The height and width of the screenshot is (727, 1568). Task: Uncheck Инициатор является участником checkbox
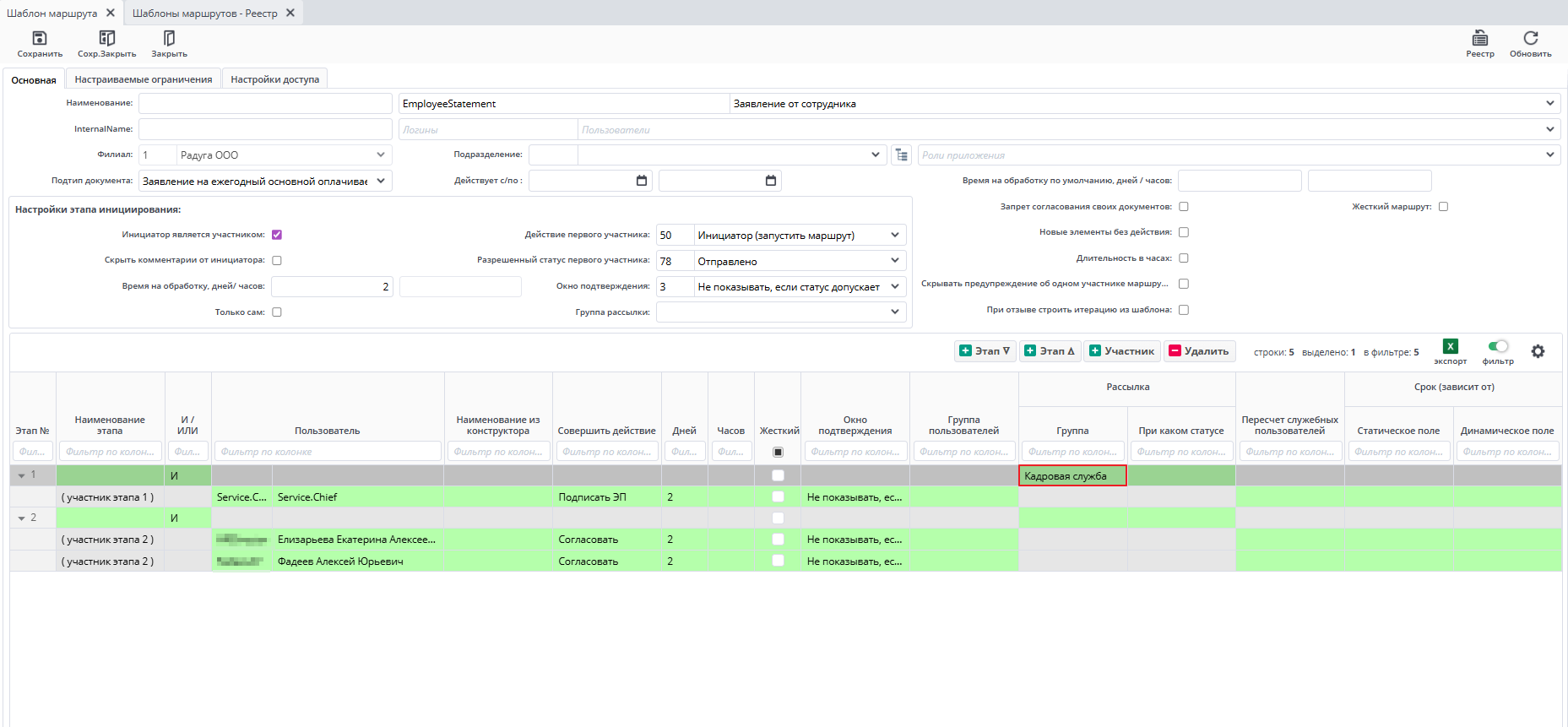pos(277,235)
